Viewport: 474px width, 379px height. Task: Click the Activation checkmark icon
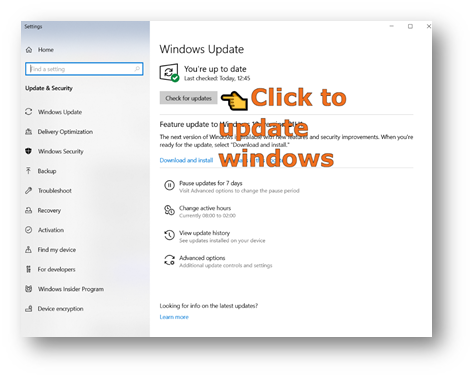(x=29, y=230)
